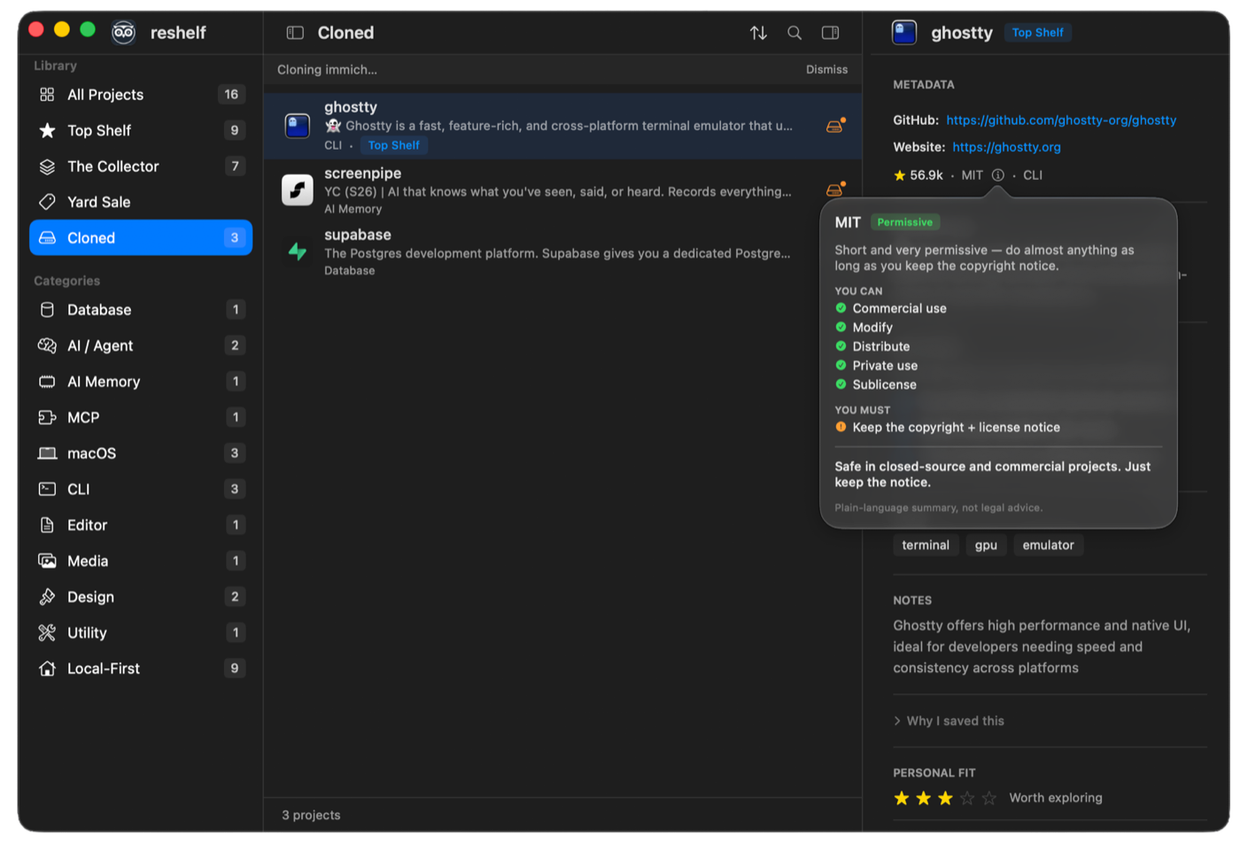The width and height of the screenshot is (1240, 843).
Task: Select the AI Memory category
Action: pos(141,382)
